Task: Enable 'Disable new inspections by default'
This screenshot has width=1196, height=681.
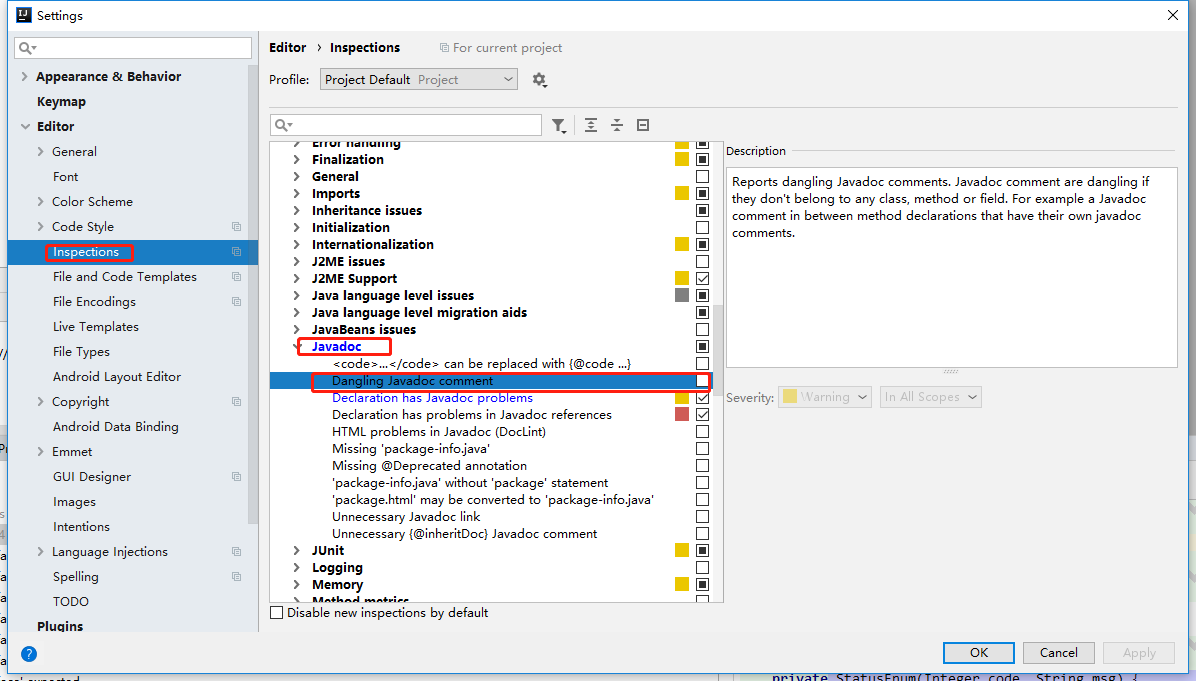Action: [276, 612]
